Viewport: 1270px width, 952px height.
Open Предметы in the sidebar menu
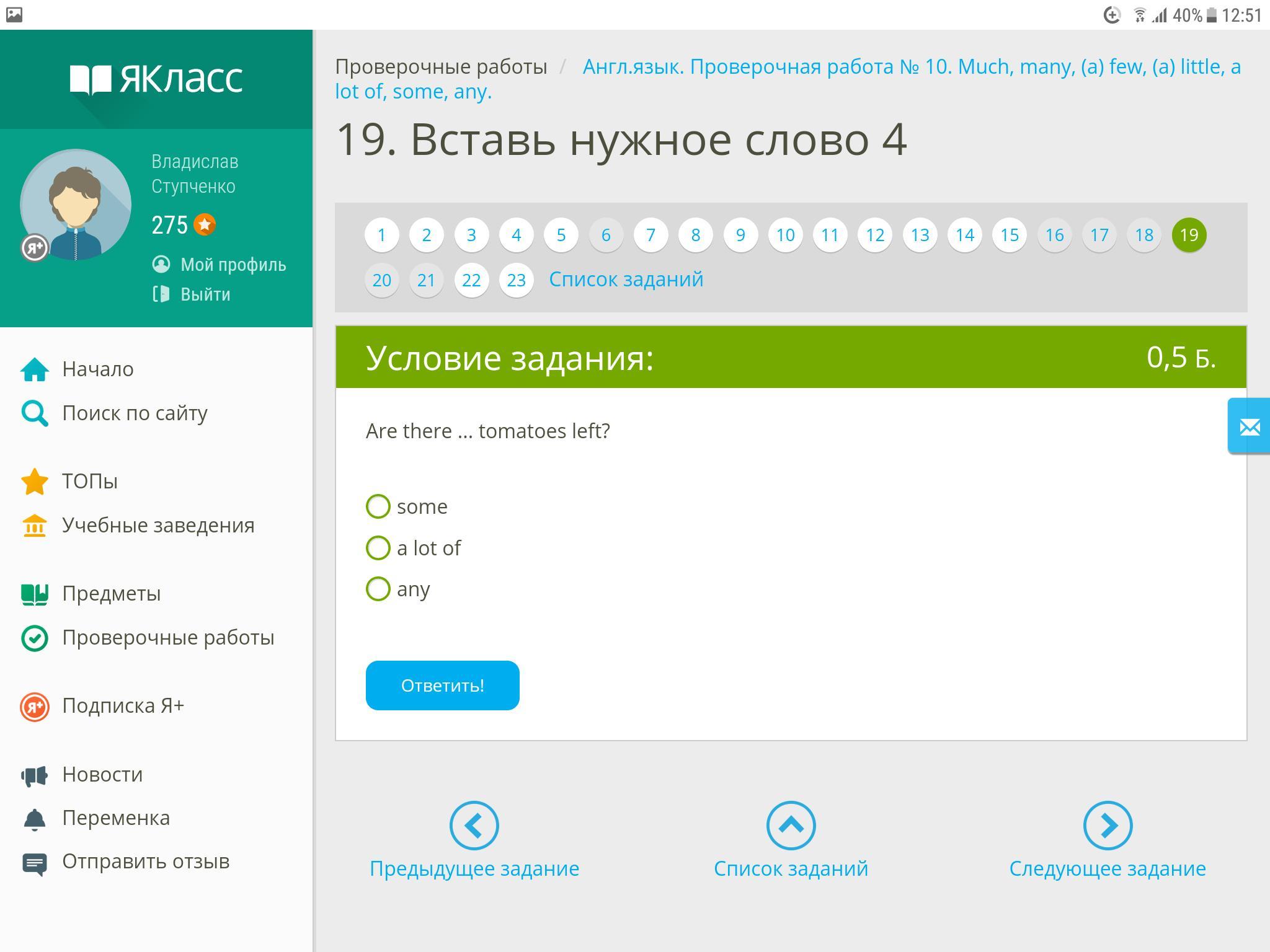pyautogui.click(x=112, y=594)
